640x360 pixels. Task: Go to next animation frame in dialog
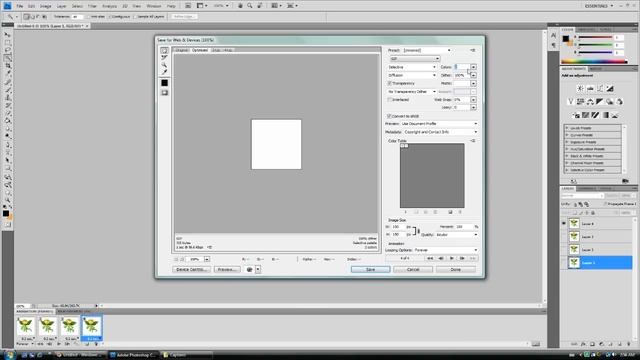point(462,258)
